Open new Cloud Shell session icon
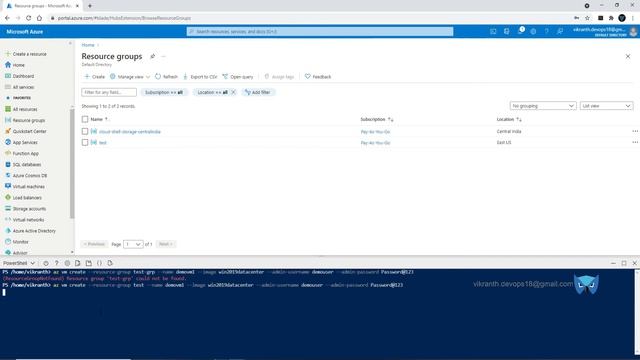The height and width of the screenshot is (360, 640). 89,263
